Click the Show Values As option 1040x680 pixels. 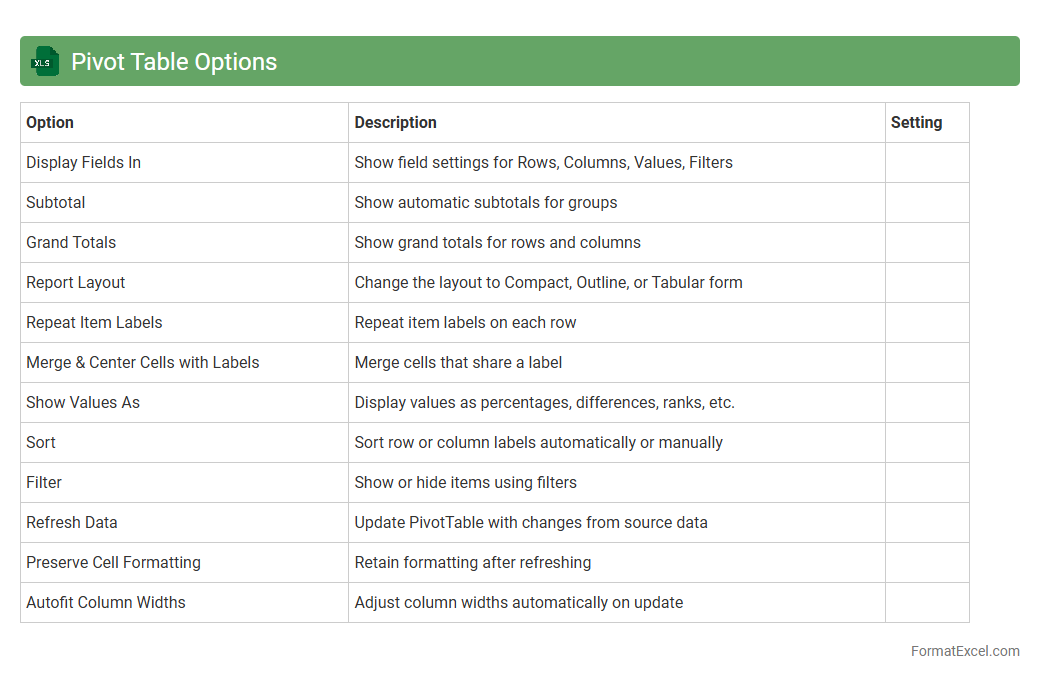(x=83, y=402)
